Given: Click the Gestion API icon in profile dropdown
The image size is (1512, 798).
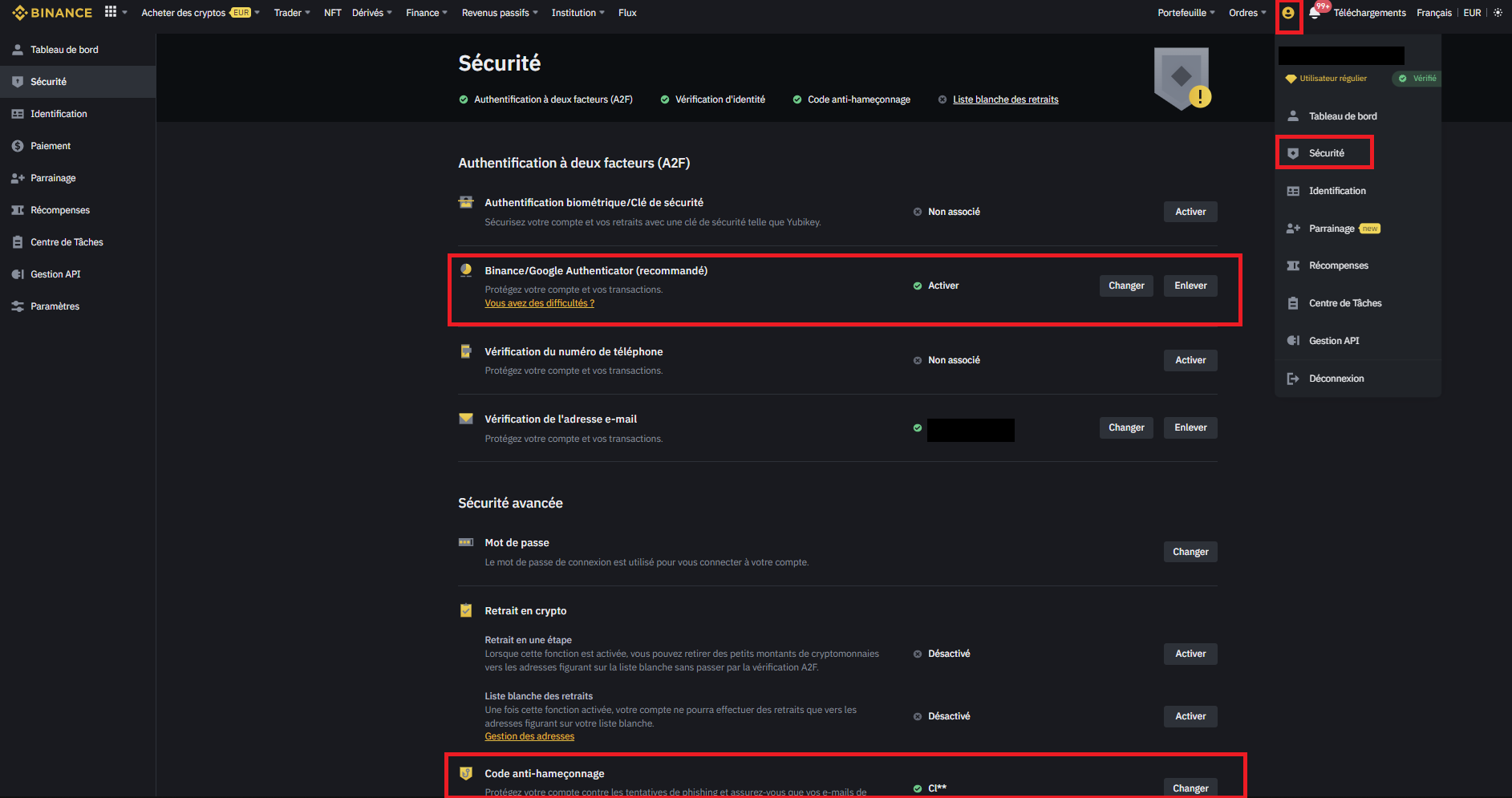Looking at the screenshot, I should [1293, 341].
